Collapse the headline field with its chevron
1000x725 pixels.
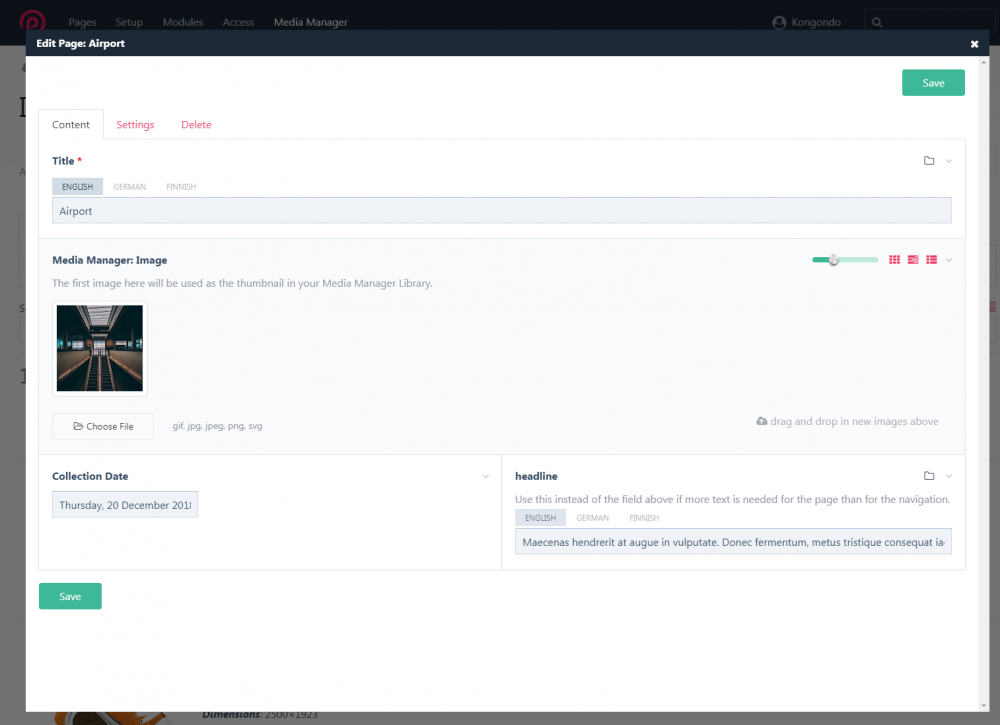point(949,476)
